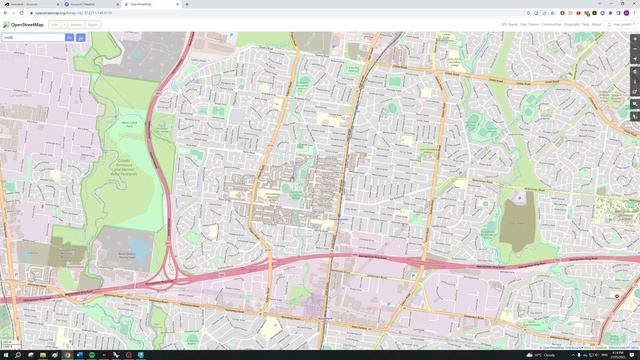Open the Map Key panel

pyautogui.click(x=635, y=82)
